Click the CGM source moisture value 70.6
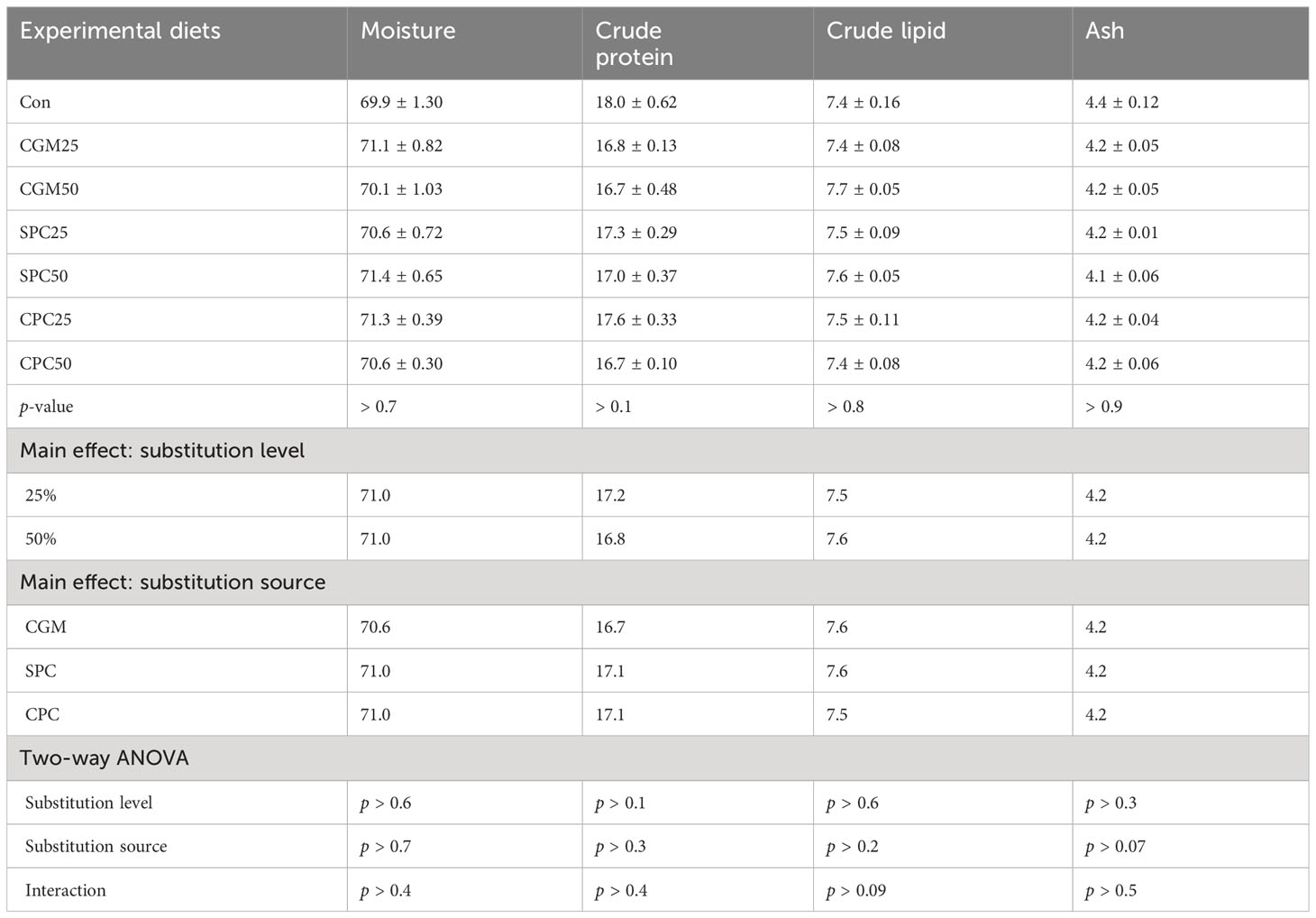Screen dimensions: 1316x918 point(375,627)
